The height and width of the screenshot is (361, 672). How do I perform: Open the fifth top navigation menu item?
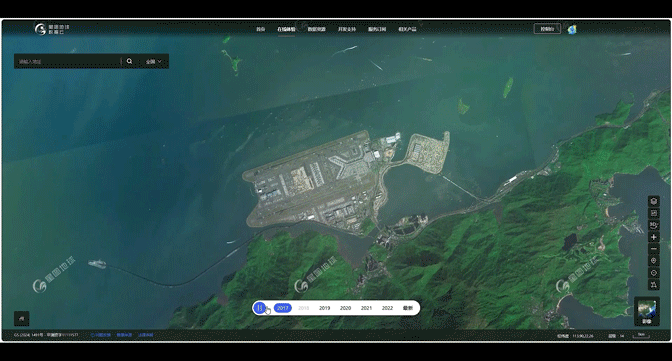coord(377,29)
